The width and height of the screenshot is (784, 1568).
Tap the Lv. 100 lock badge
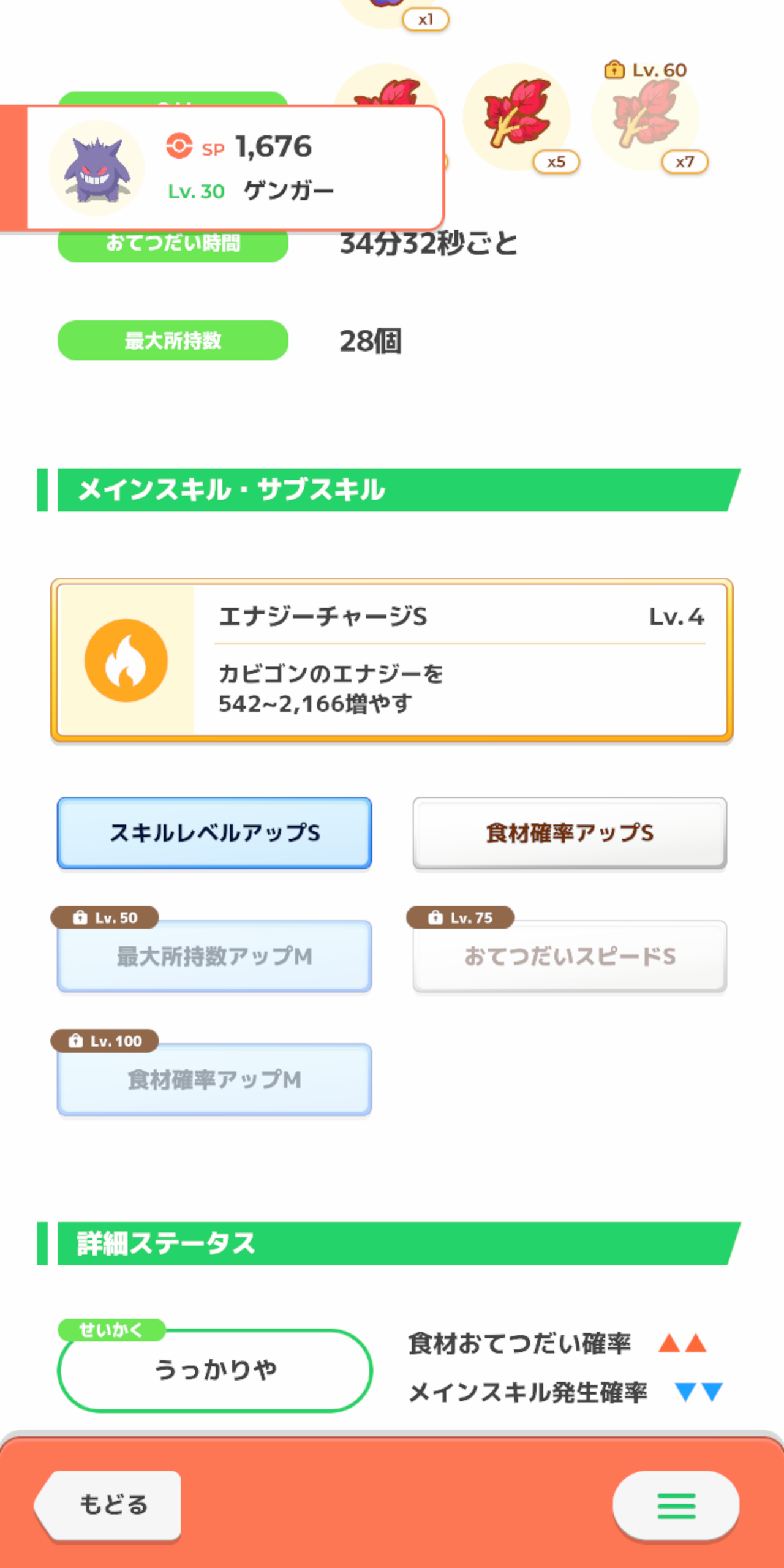pyautogui.click(x=105, y=1041)
